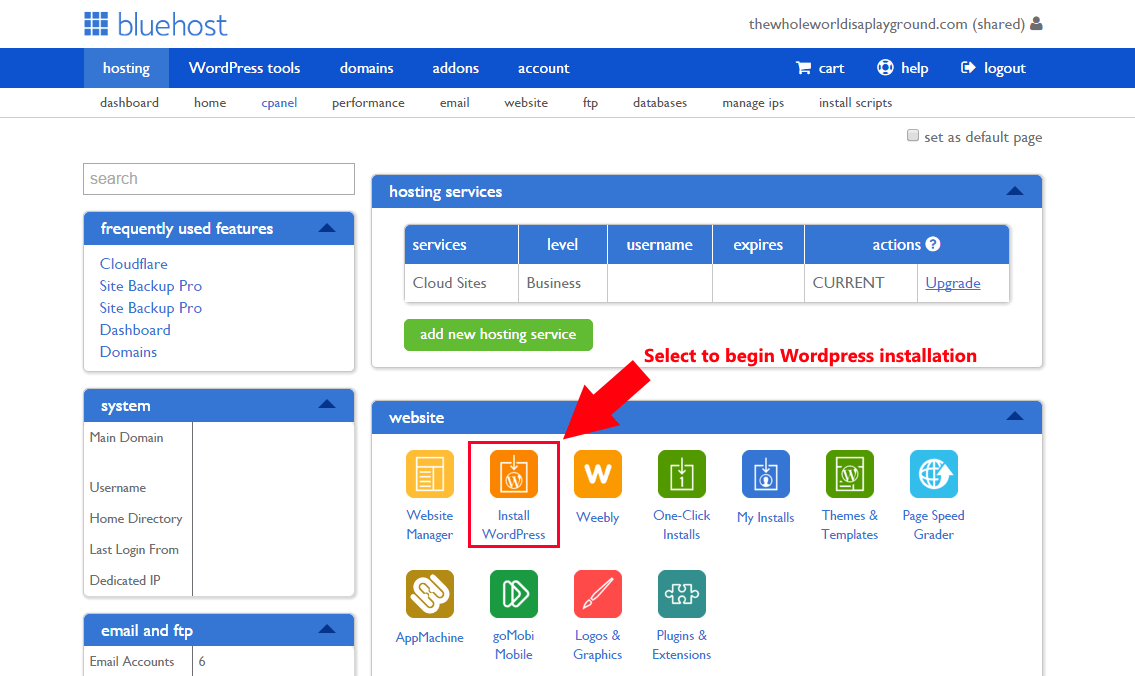Click the Dedicated IP label
Screen dimensions: 1135x676
point(125,580)
